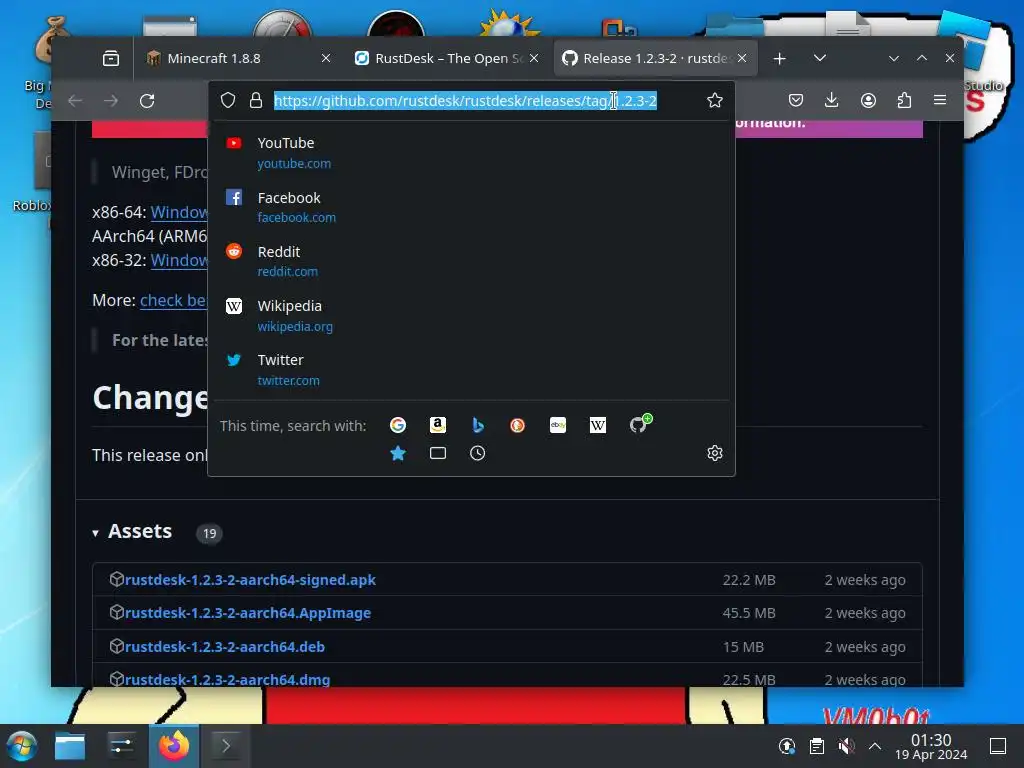Open the Extensions puzzle icon
Image resolution: width=1024 pixels, height=768 pixels.
point(904,101)
